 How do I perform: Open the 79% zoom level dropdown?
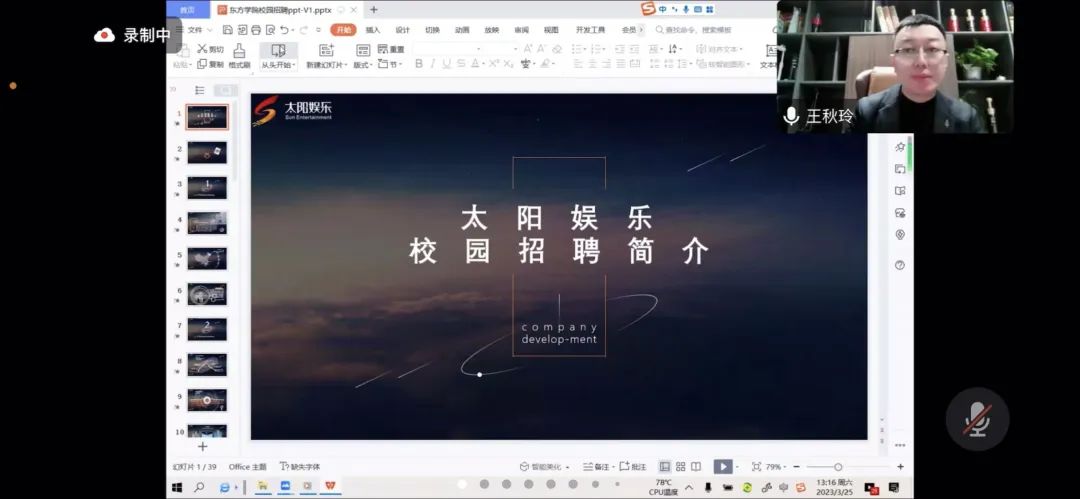tap(776, 467)
